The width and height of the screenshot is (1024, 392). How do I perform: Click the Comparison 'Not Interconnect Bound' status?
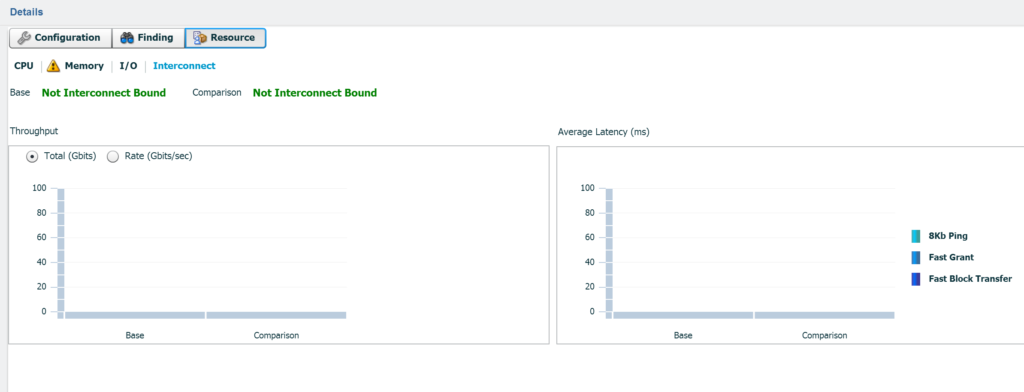(315, 93)
